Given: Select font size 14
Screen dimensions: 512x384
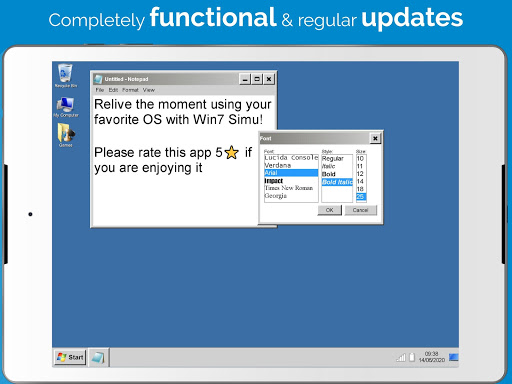Looking at the screenshot, I should pos(361,181).
